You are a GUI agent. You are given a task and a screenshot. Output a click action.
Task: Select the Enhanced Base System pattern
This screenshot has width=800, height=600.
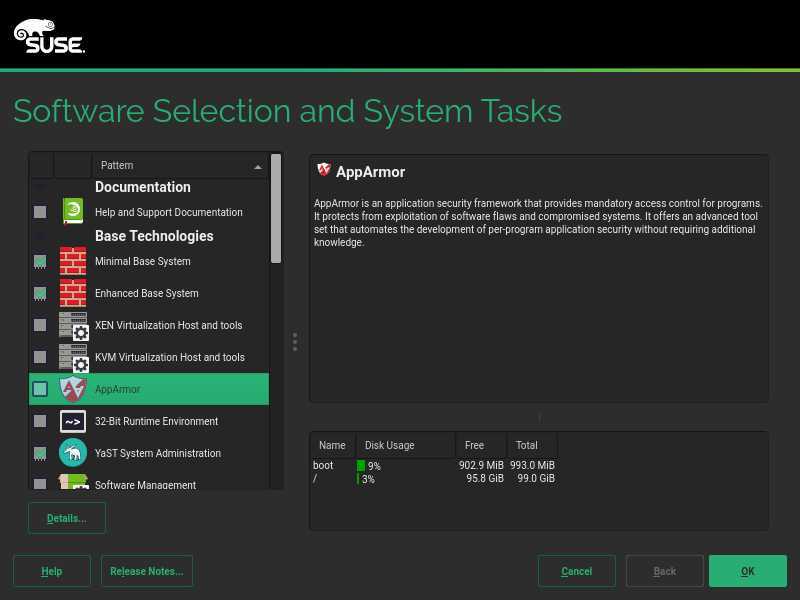[149, 293]
